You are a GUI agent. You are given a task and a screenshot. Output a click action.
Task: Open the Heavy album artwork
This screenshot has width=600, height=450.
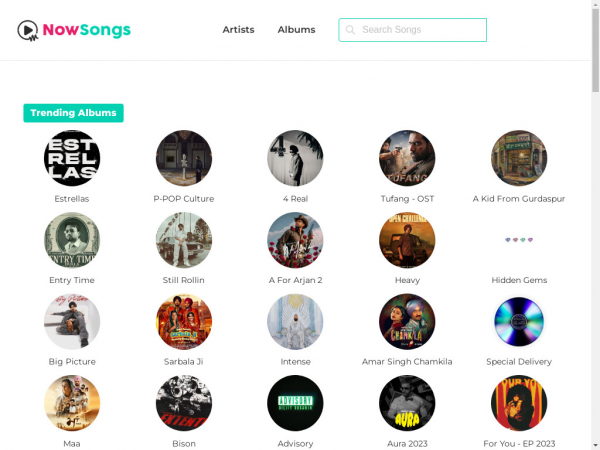[407, 240]
